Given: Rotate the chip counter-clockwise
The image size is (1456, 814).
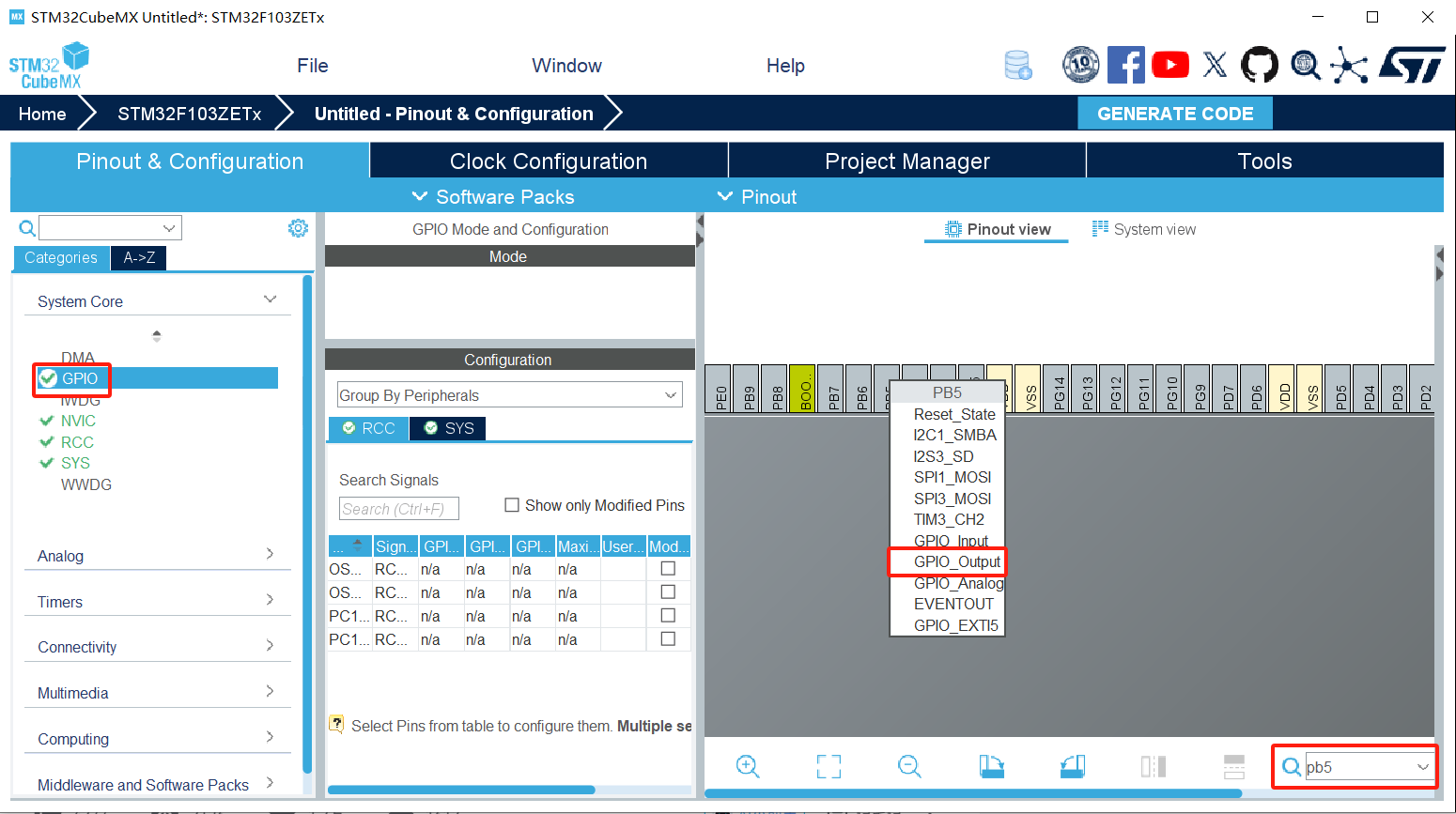Looking at the screenshot, I should (x=1073, y=766).
